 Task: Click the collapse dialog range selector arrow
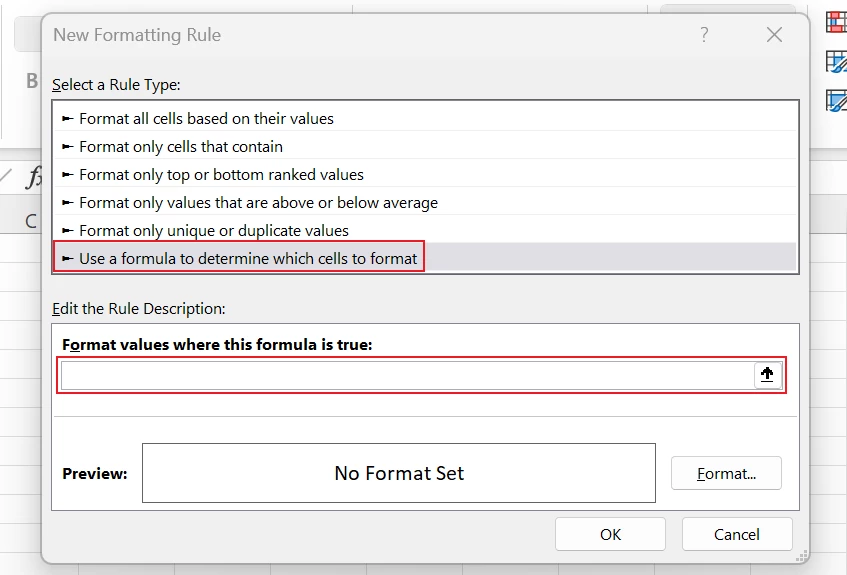(767, 375)
